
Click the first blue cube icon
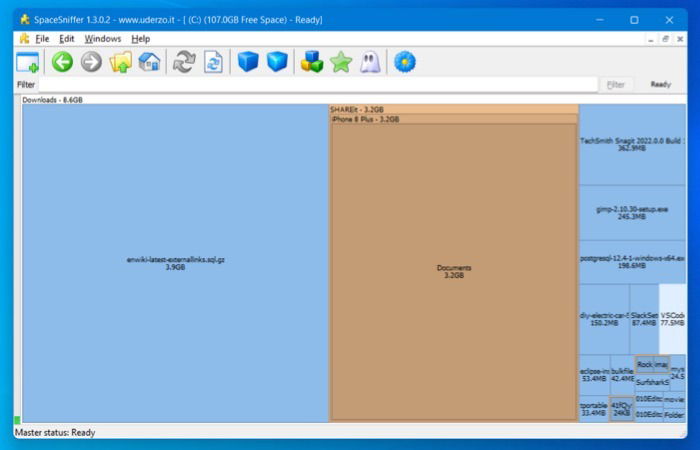pos(248,62)
